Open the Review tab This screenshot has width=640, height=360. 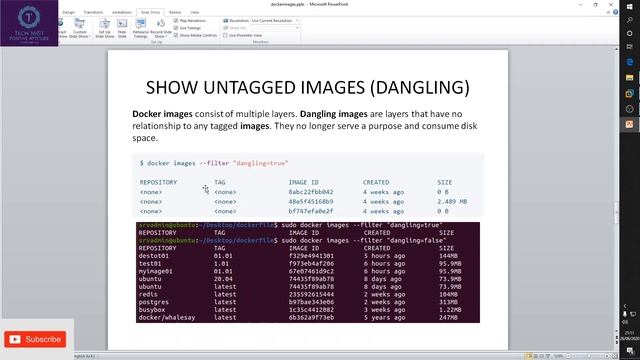(x=175, y=12)
